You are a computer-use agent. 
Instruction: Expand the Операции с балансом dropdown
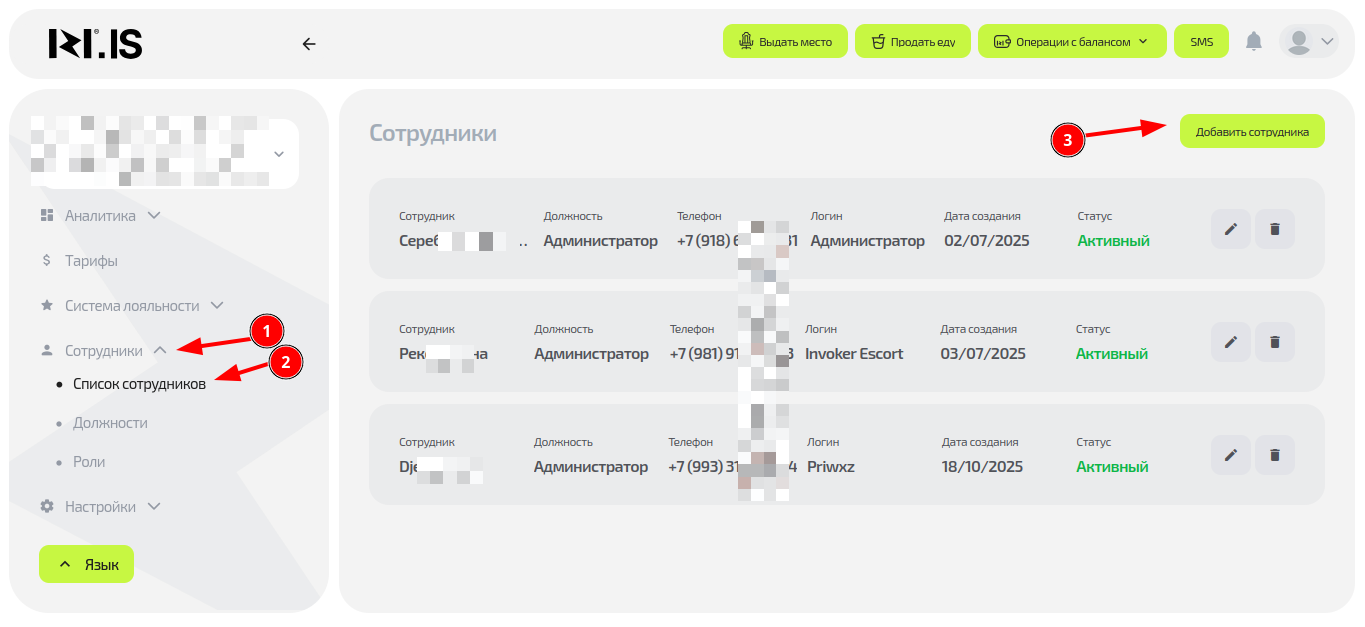tap(1072, 42)
